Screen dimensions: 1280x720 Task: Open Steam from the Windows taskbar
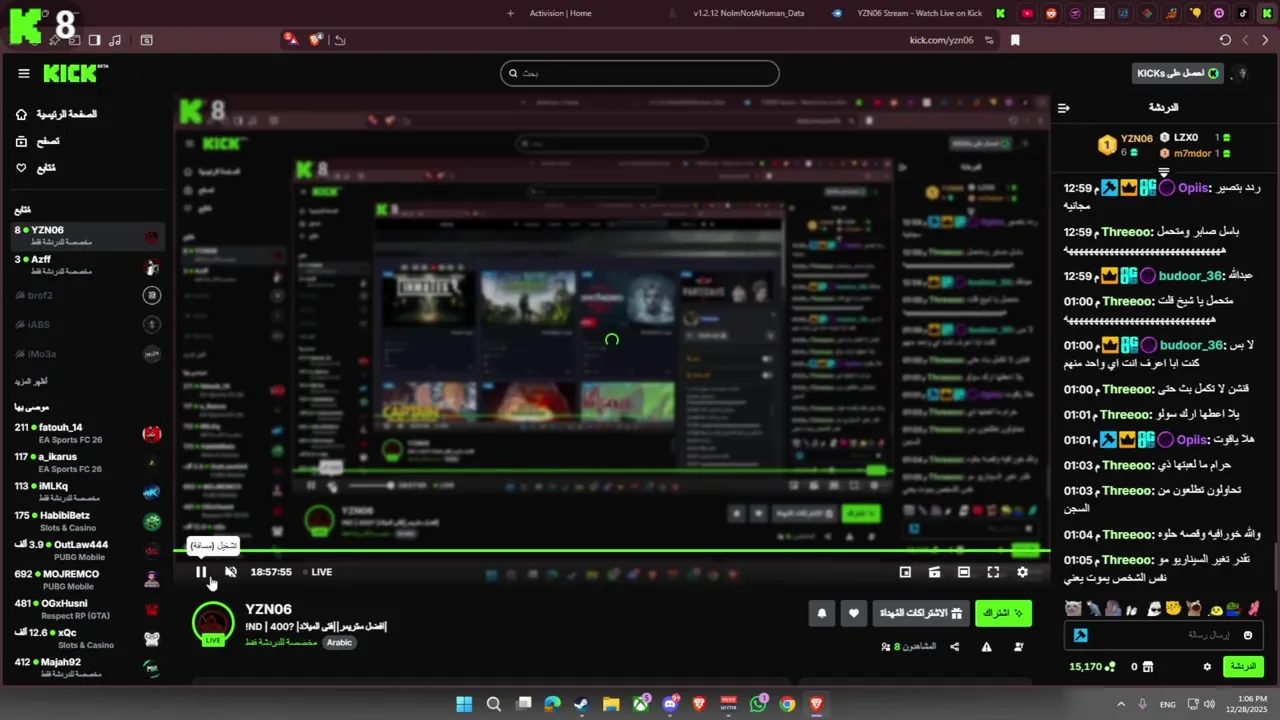[581, 704]
